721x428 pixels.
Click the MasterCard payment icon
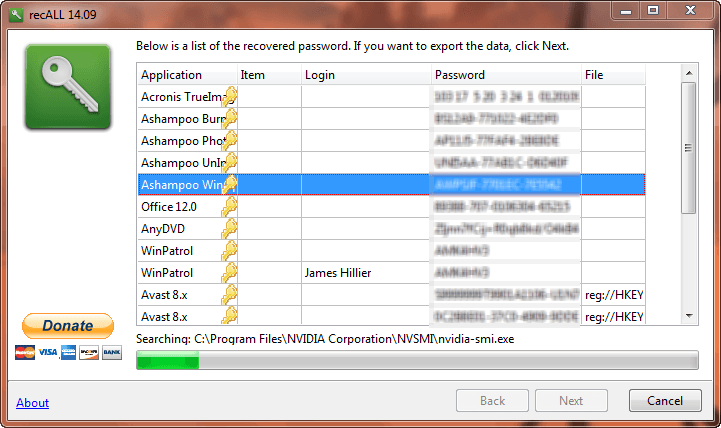[25, 352]
